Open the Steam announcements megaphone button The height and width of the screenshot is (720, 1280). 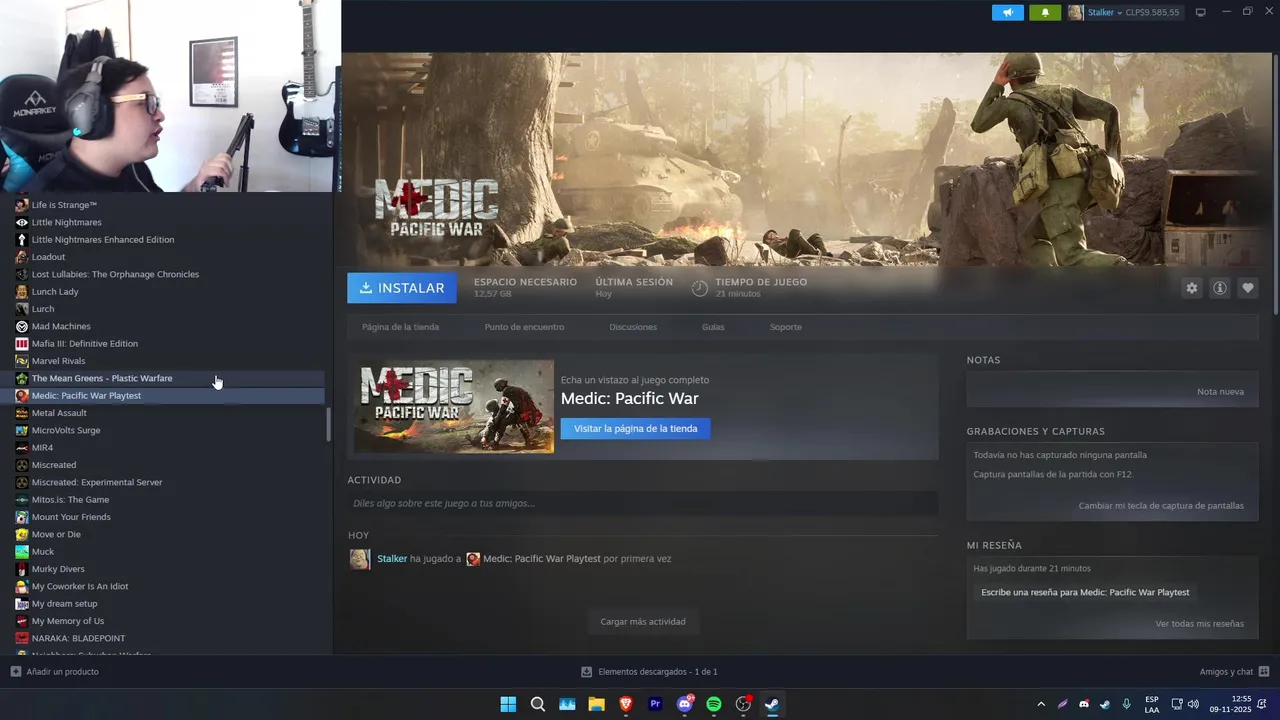tap(1007, 13)
